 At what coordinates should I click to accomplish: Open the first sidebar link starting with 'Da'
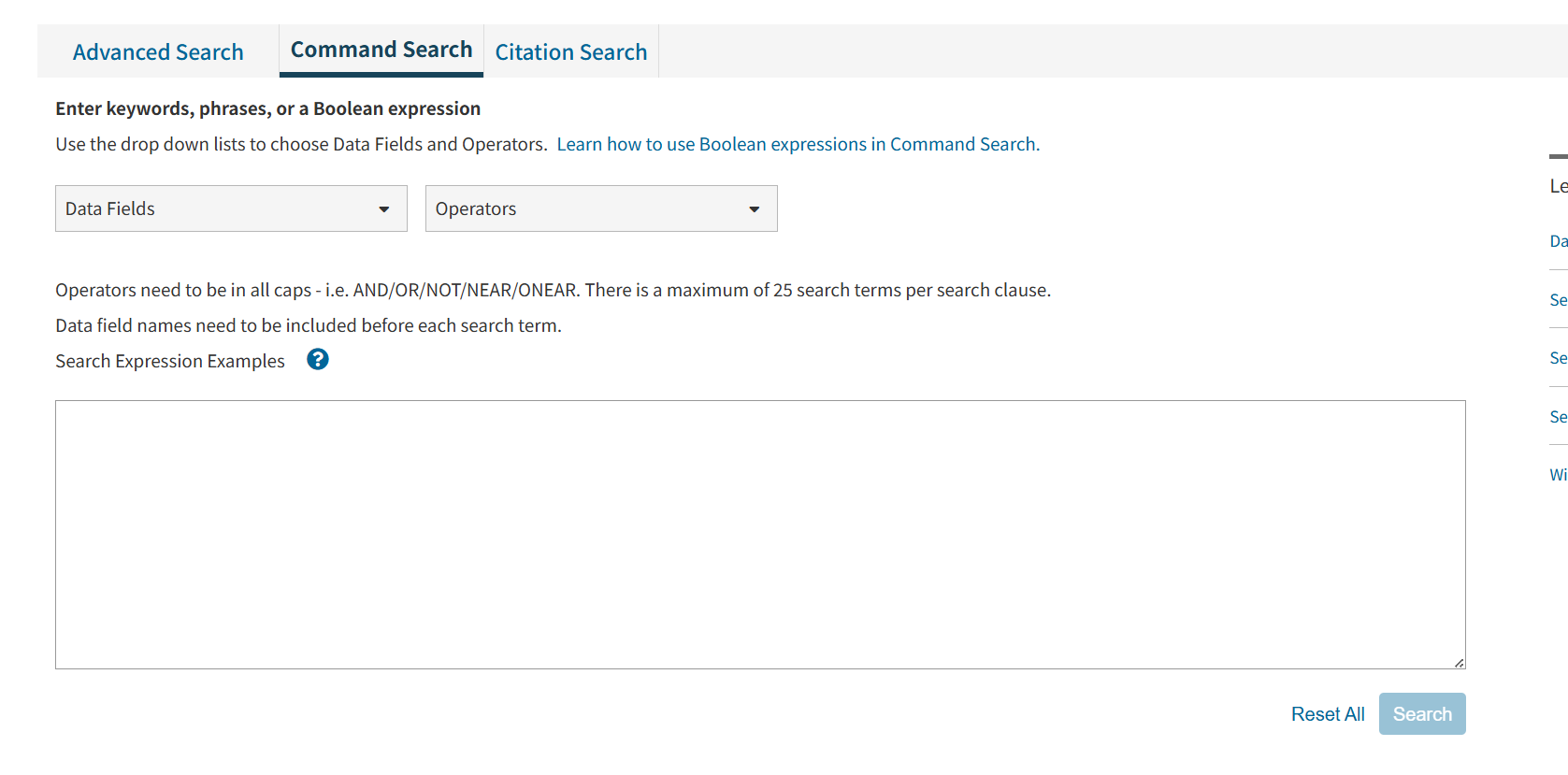coord(1558,240)
